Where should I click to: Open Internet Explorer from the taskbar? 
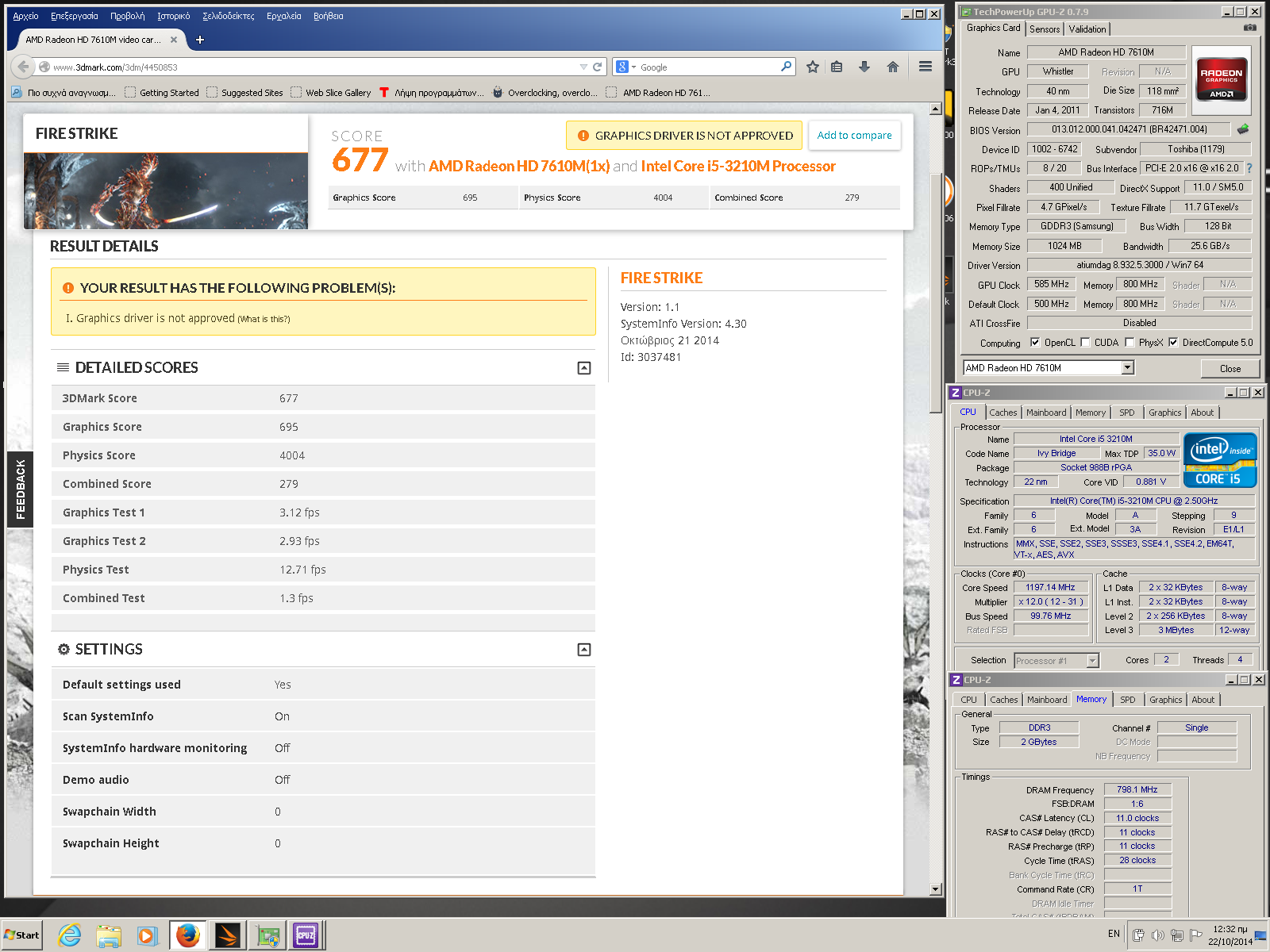click(70, 936)
